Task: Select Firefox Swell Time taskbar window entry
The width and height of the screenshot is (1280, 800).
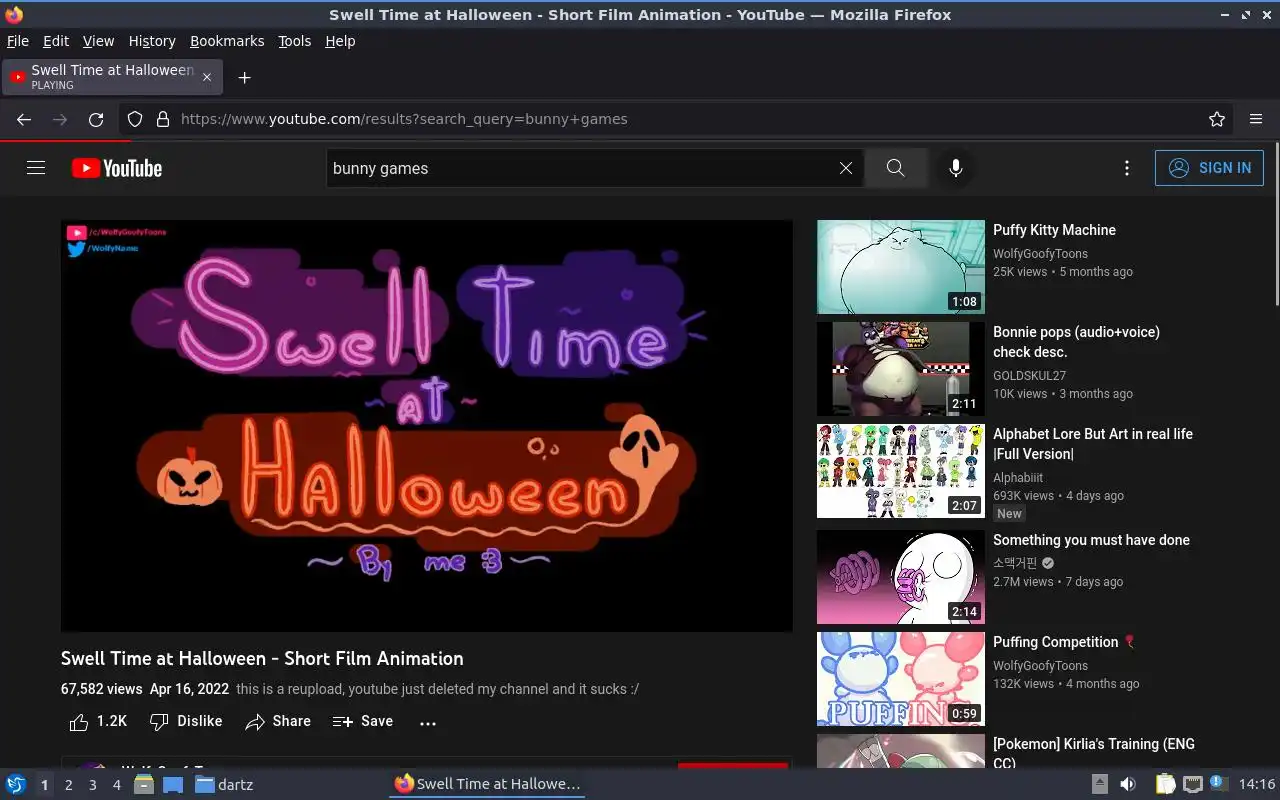Action: [487, 784]
